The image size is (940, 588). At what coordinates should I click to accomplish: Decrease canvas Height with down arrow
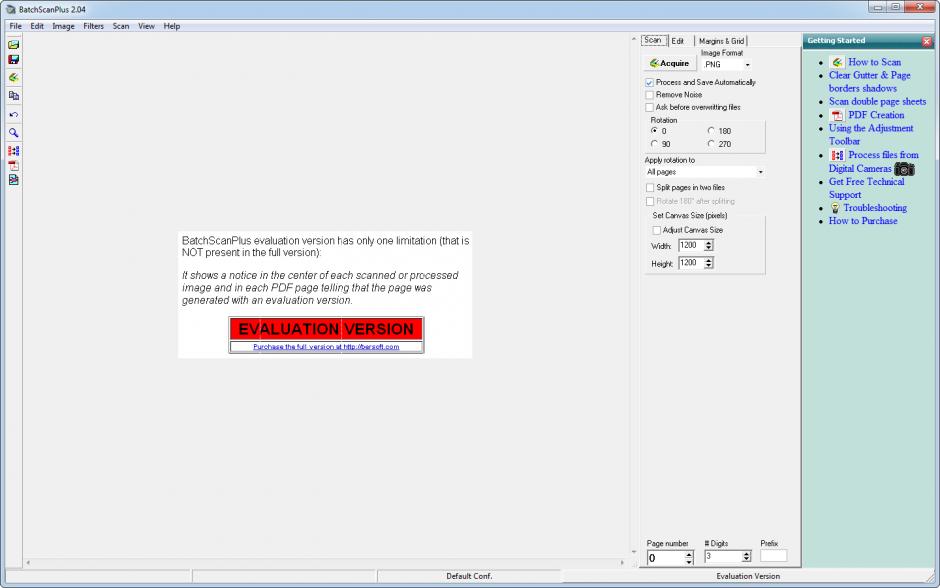pyautogui.click(x=709, y=266)
